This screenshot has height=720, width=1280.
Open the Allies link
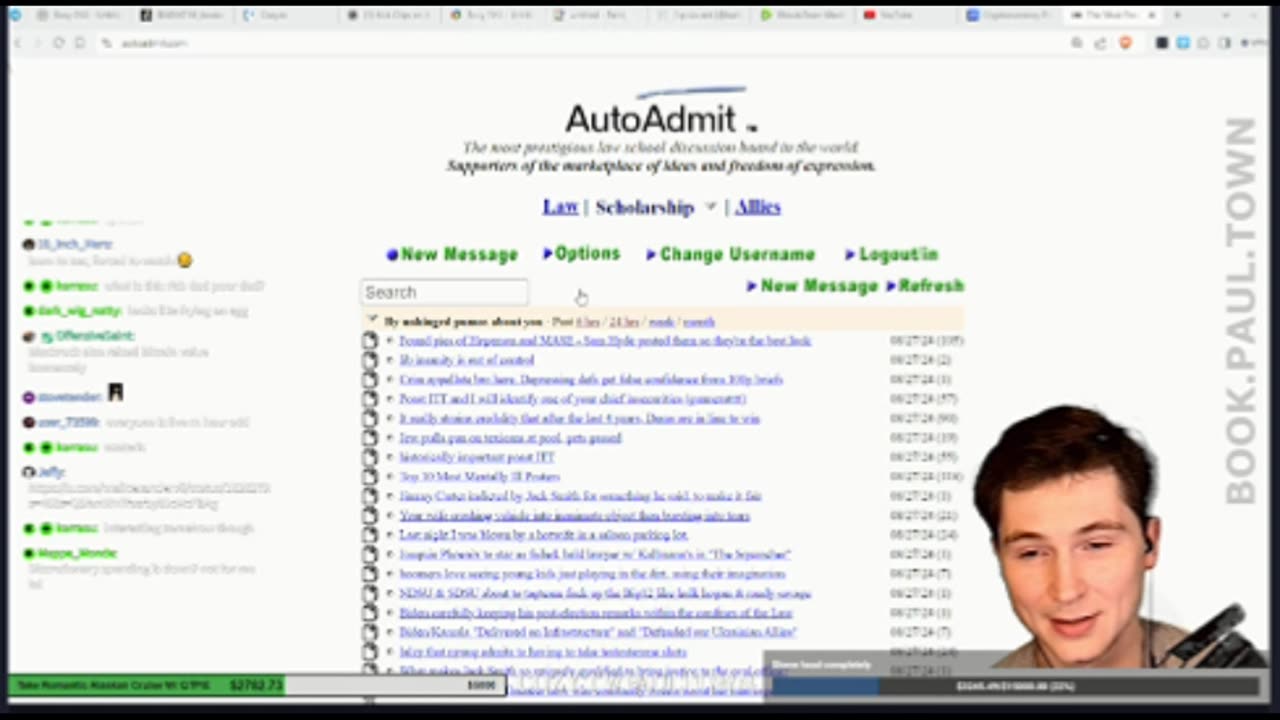tap(757, 207)
